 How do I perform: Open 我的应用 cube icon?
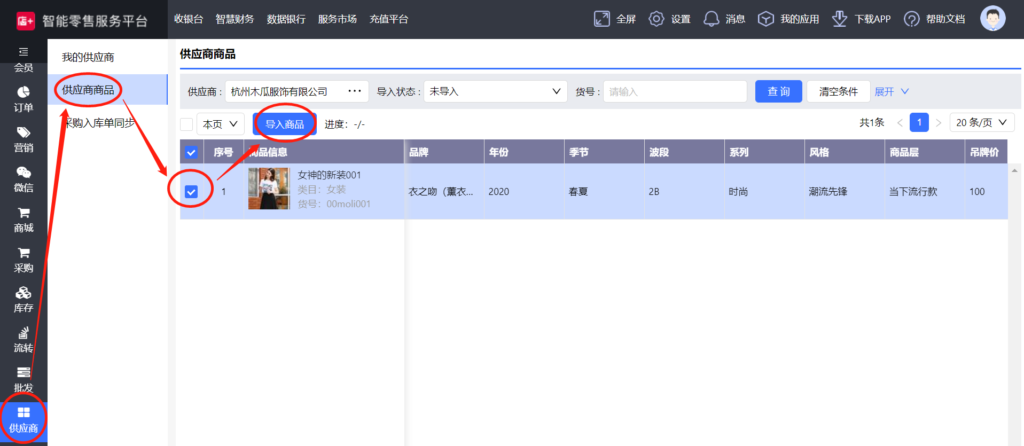click(x=765, y=19)
